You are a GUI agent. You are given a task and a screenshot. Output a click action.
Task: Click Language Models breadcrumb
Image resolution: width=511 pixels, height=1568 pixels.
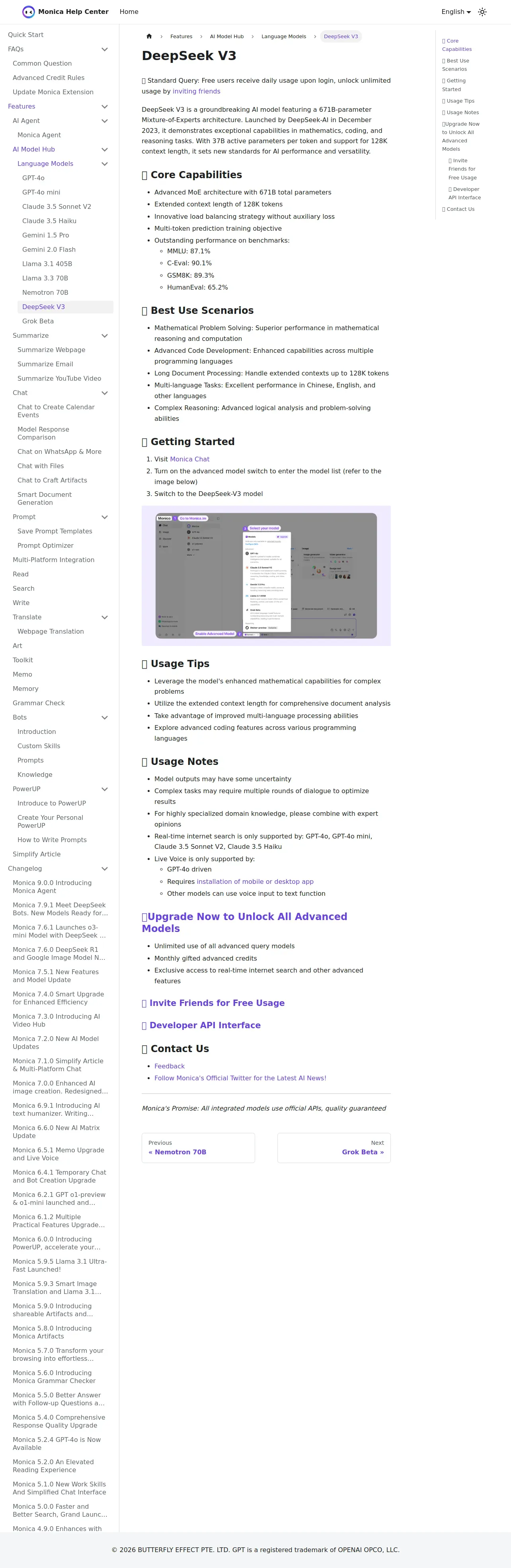(x=284, y=37)
